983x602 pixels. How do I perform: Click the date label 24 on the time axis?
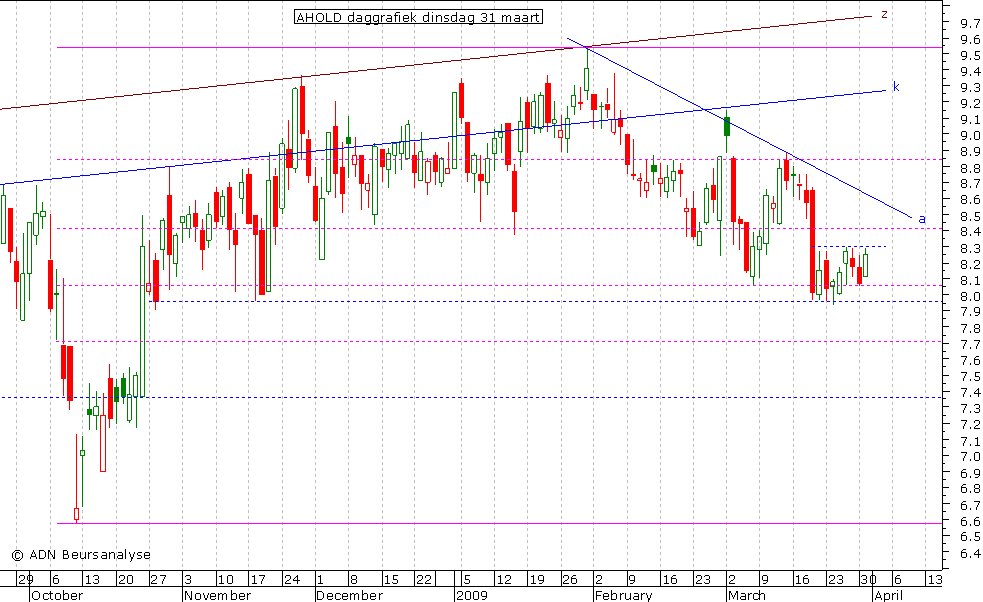point(292,579)
